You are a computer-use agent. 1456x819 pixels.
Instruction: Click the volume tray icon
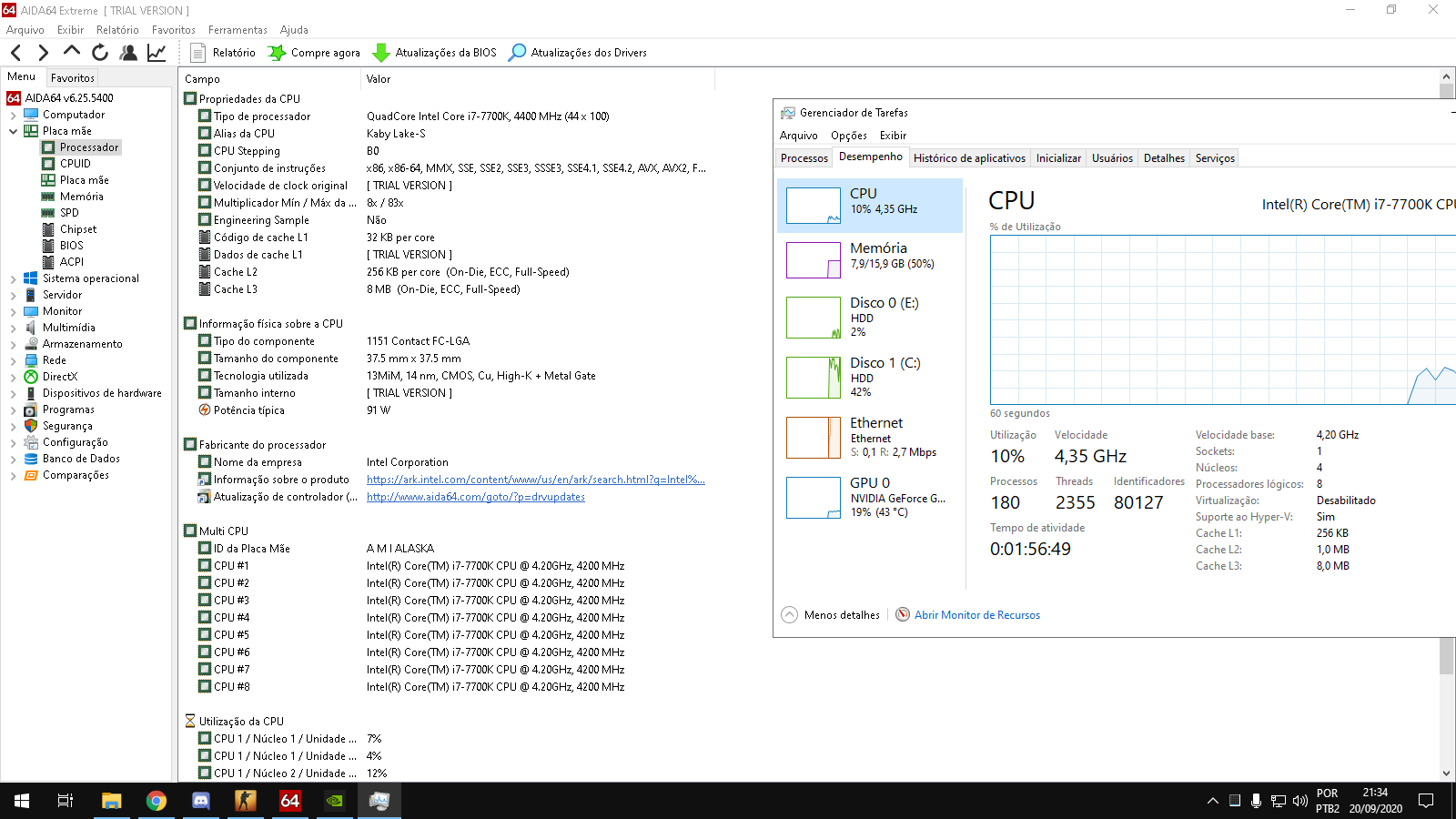pos(1300,801)
